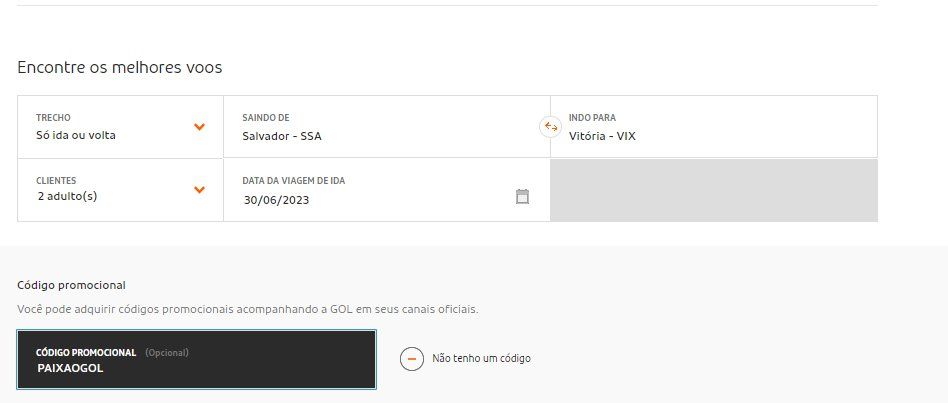The width and height of the screenshot is (948, 403).
Task: Click the minus circle beside Não tenho um código
Action: 412,358
